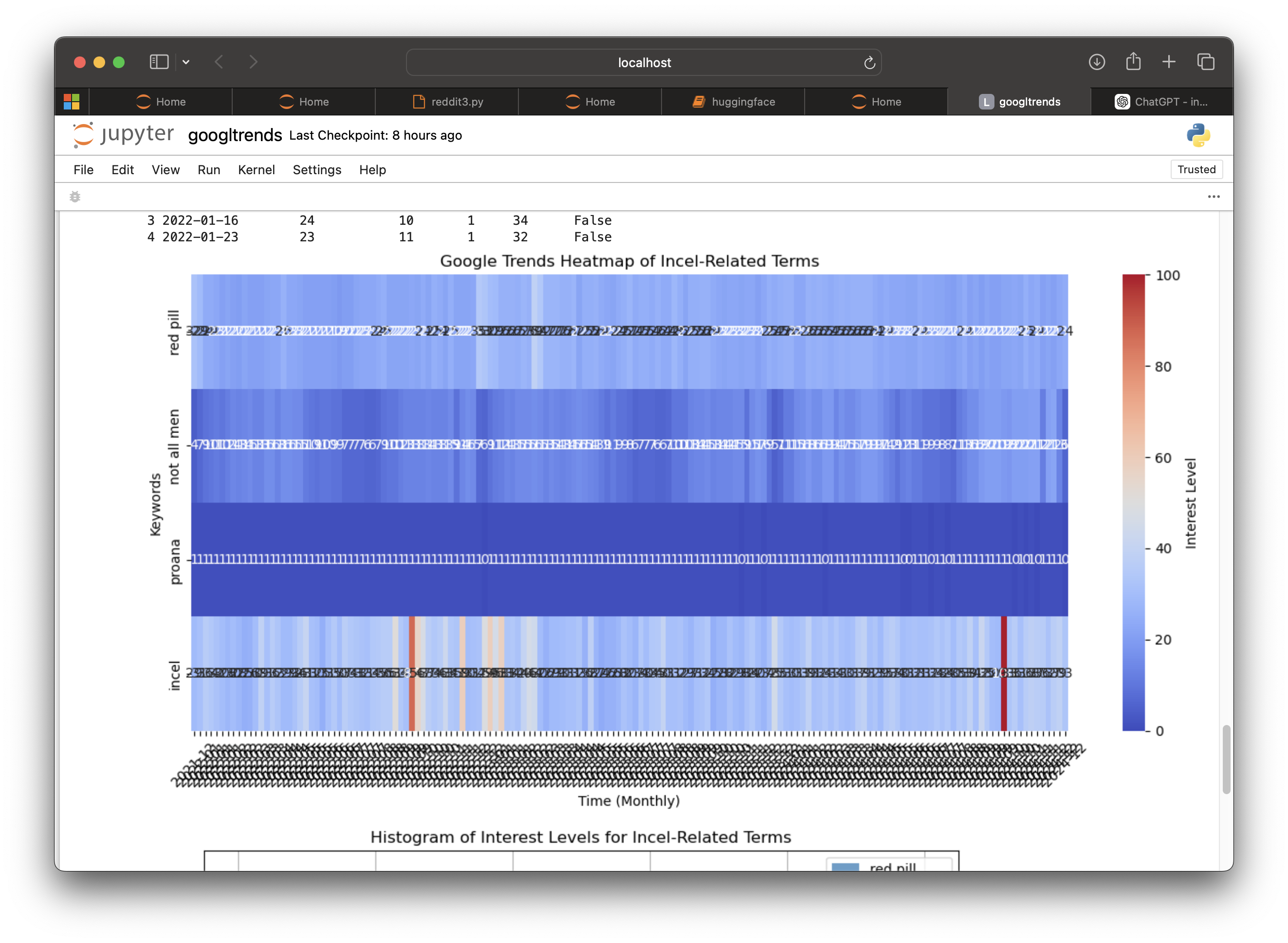Click the Jupyter logo
Image resolution: width=1288 pixels, height=943 pixels.
123,135
